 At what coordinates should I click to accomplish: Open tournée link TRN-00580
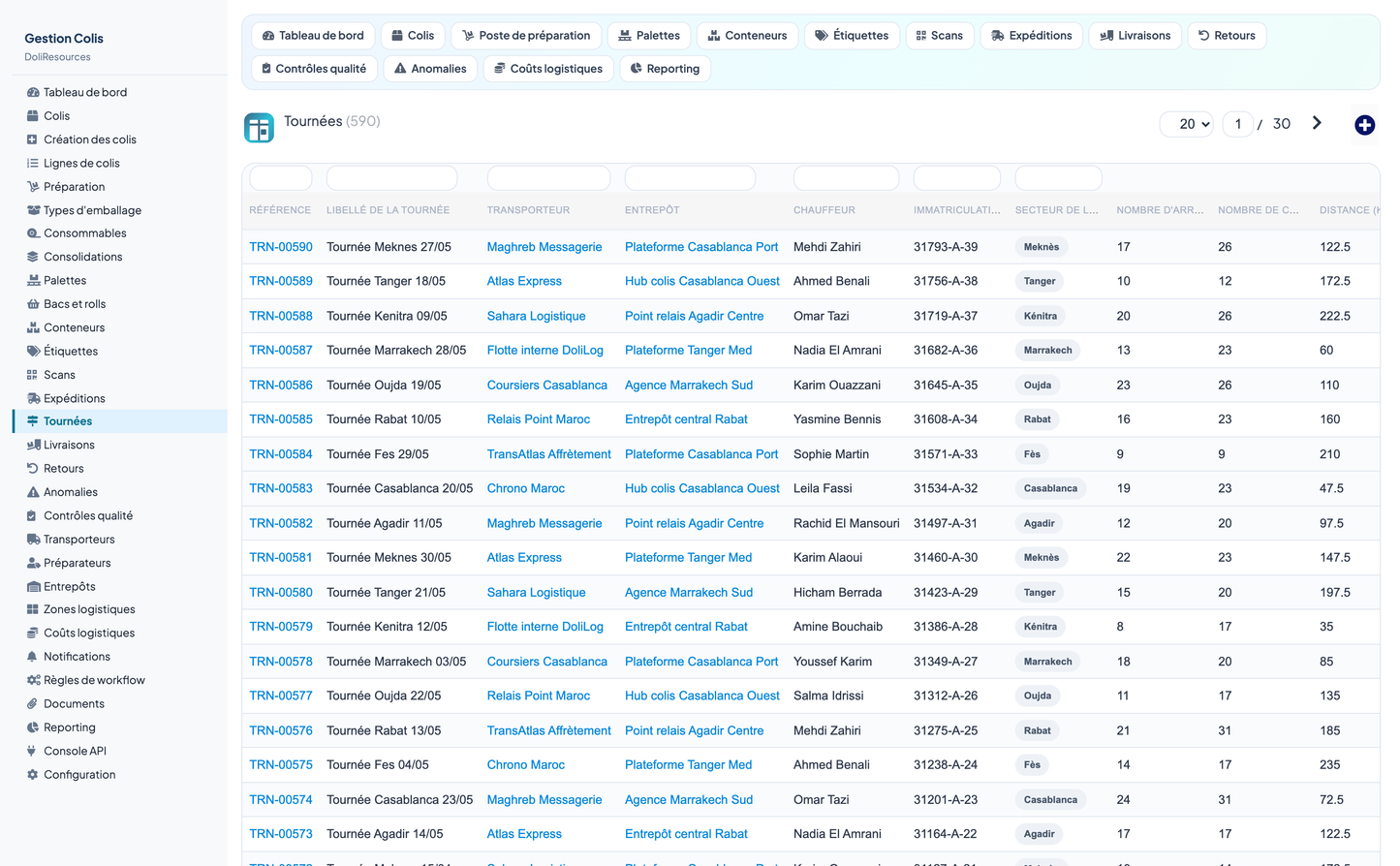(x=281, y=592)
